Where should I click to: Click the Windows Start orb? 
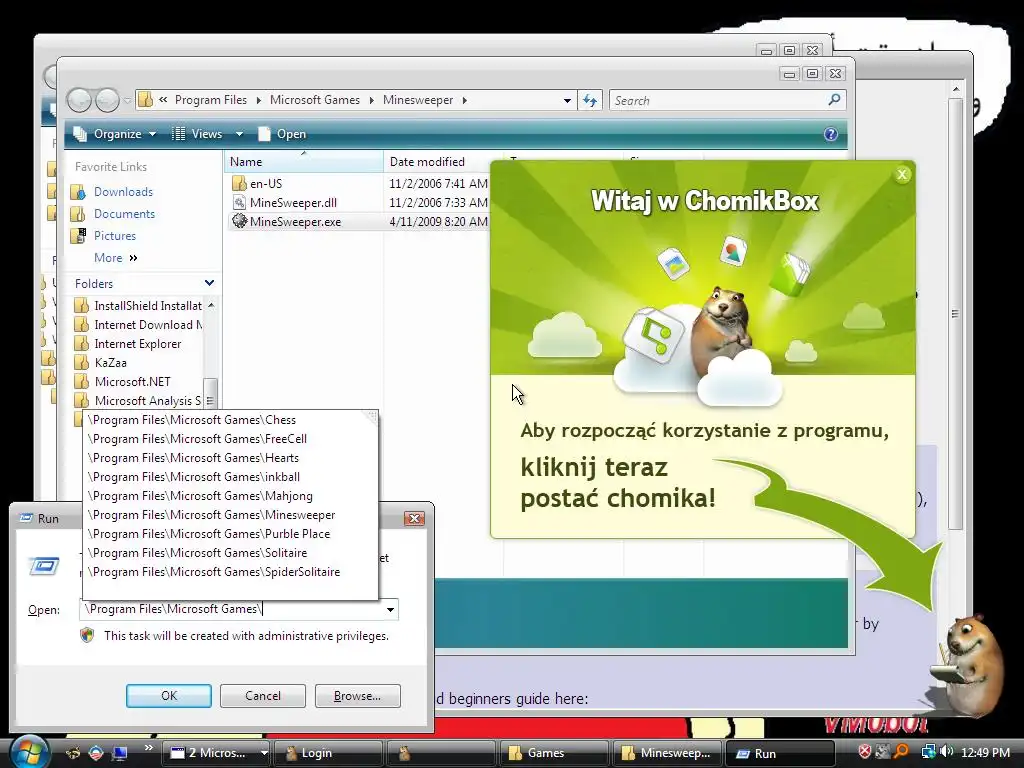point(29,752)
